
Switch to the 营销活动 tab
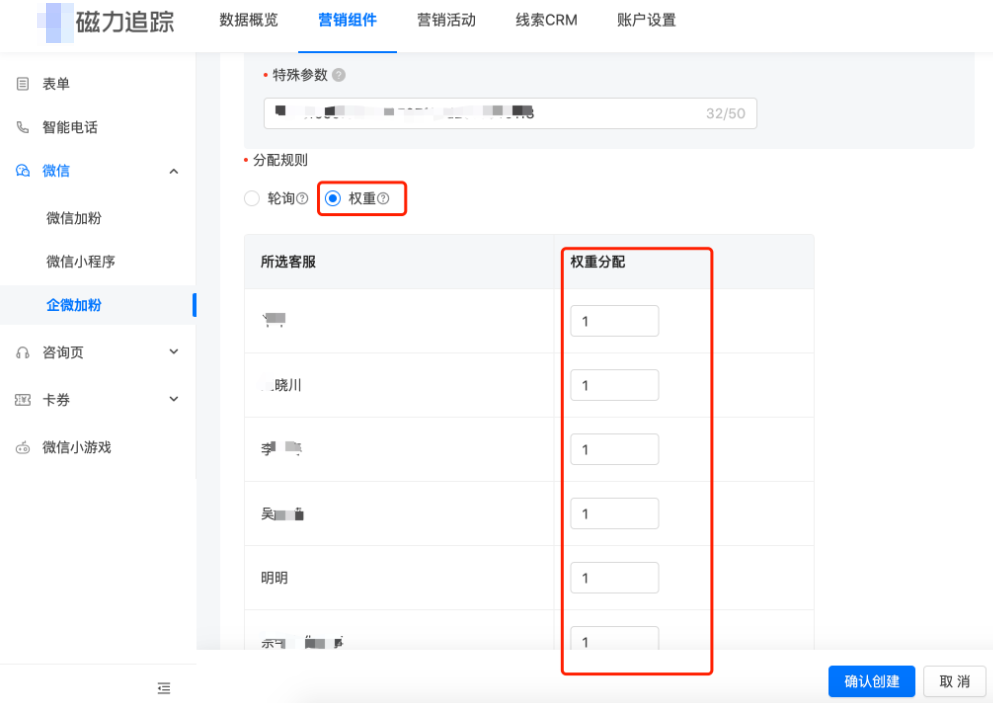446,19
